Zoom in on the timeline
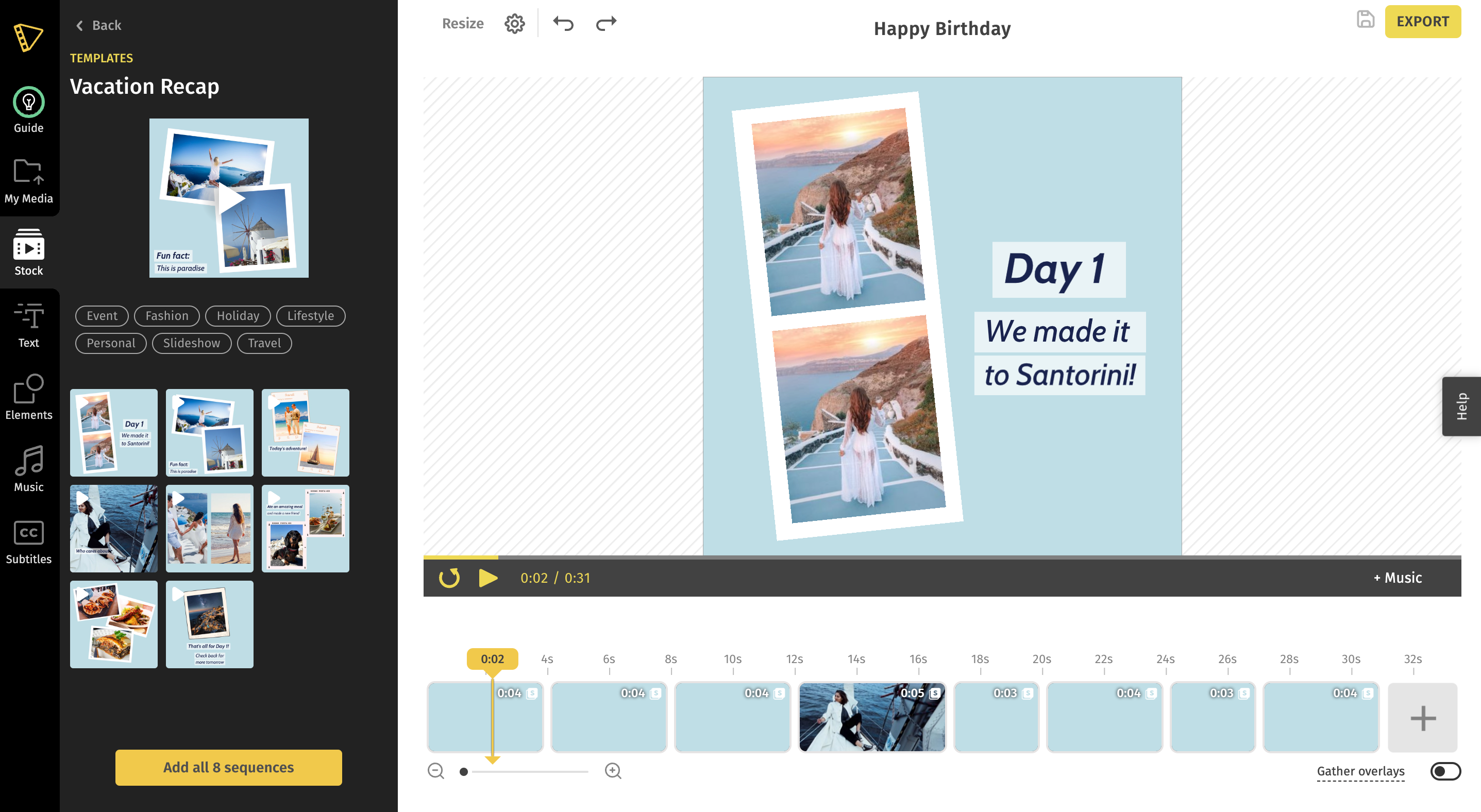 (613, 771)
